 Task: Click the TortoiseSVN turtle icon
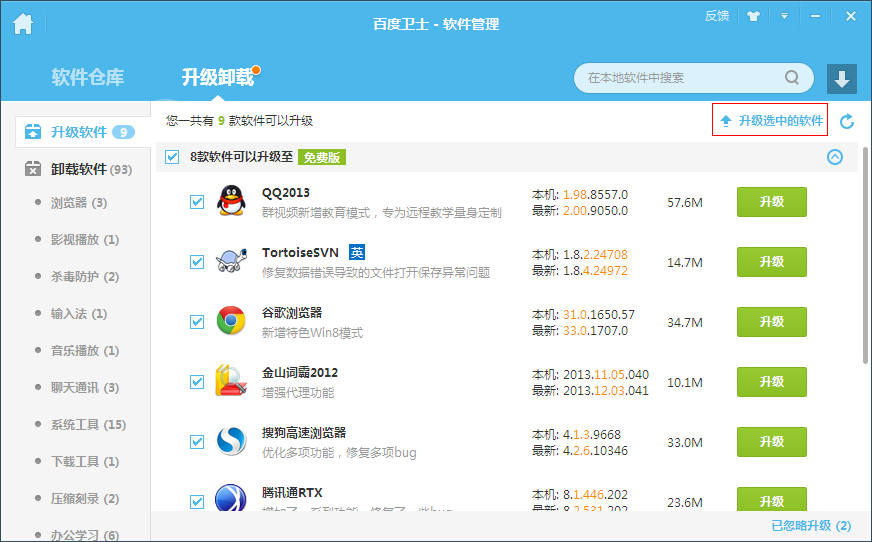pos(231,261)
